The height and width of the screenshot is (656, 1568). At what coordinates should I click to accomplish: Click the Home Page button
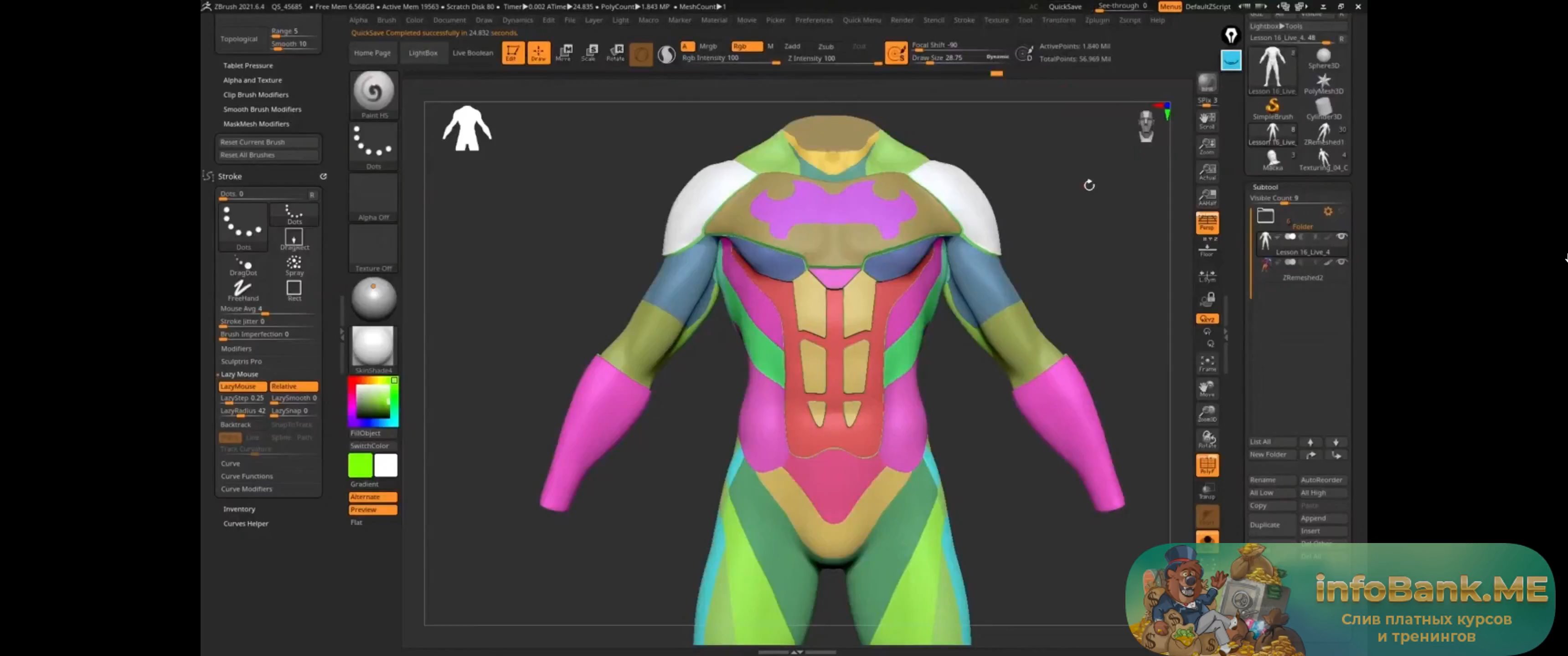372,53
